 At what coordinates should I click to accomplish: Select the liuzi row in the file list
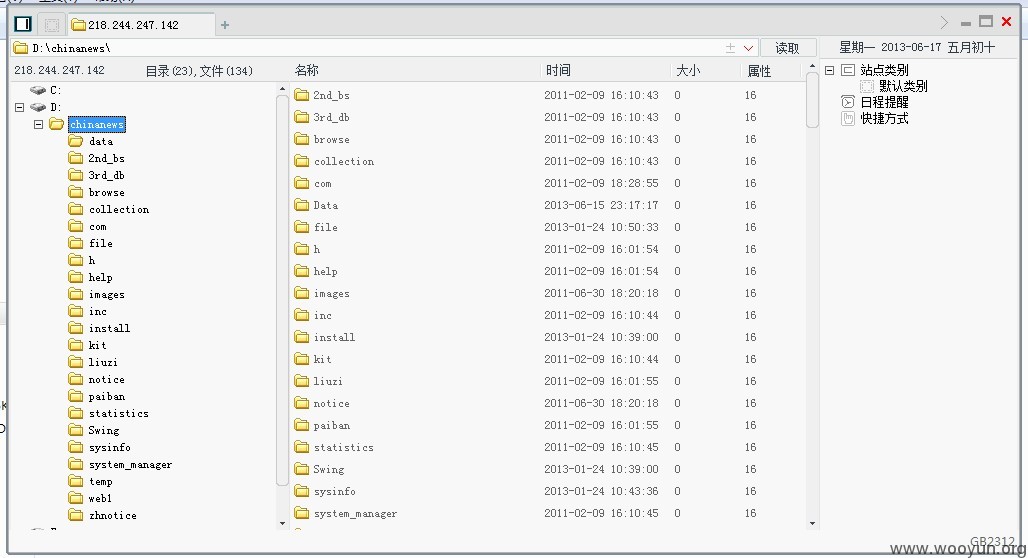click(547, 381)
